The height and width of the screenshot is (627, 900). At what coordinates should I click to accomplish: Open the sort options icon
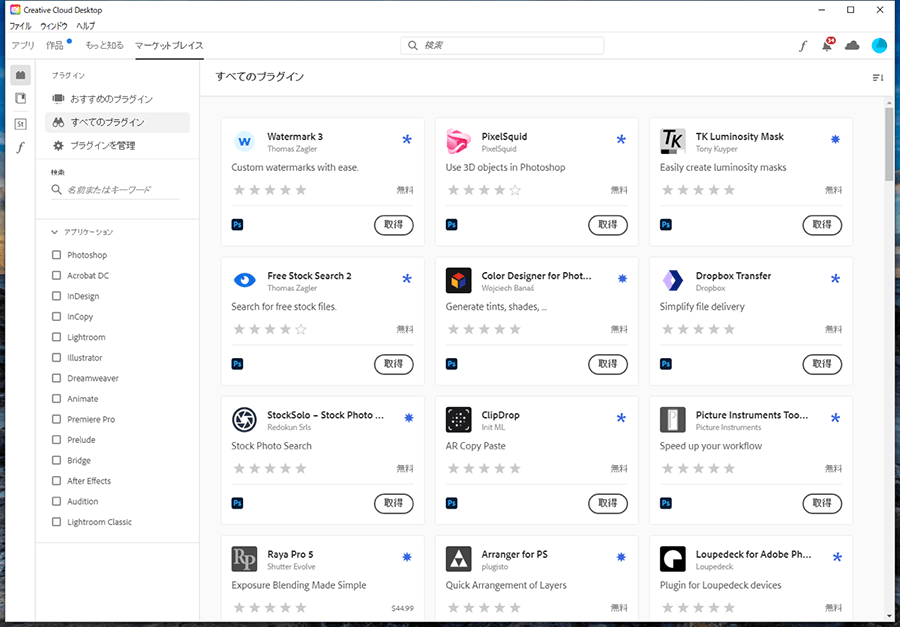[x=878, y=78]
